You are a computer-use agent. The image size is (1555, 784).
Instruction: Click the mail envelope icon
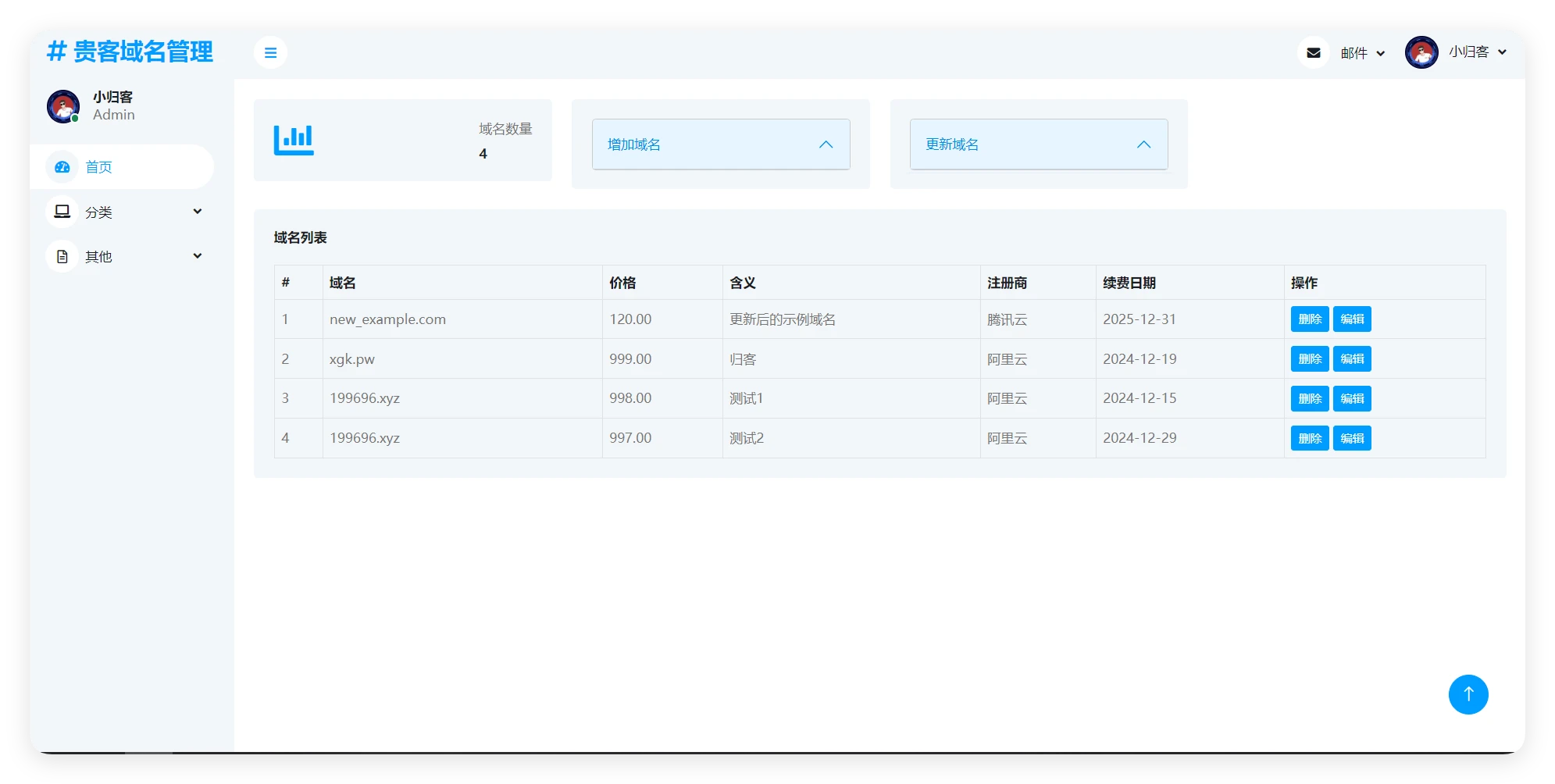[x=1313, y=53]
